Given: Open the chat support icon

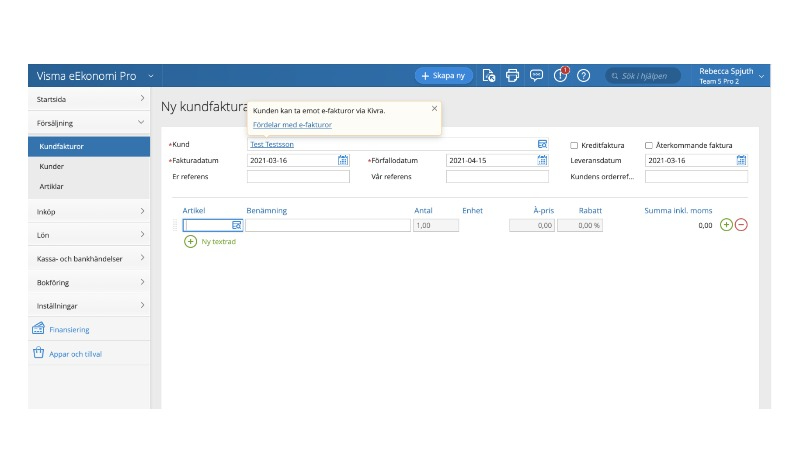Looking at the screenshot, I should [536, 75].
